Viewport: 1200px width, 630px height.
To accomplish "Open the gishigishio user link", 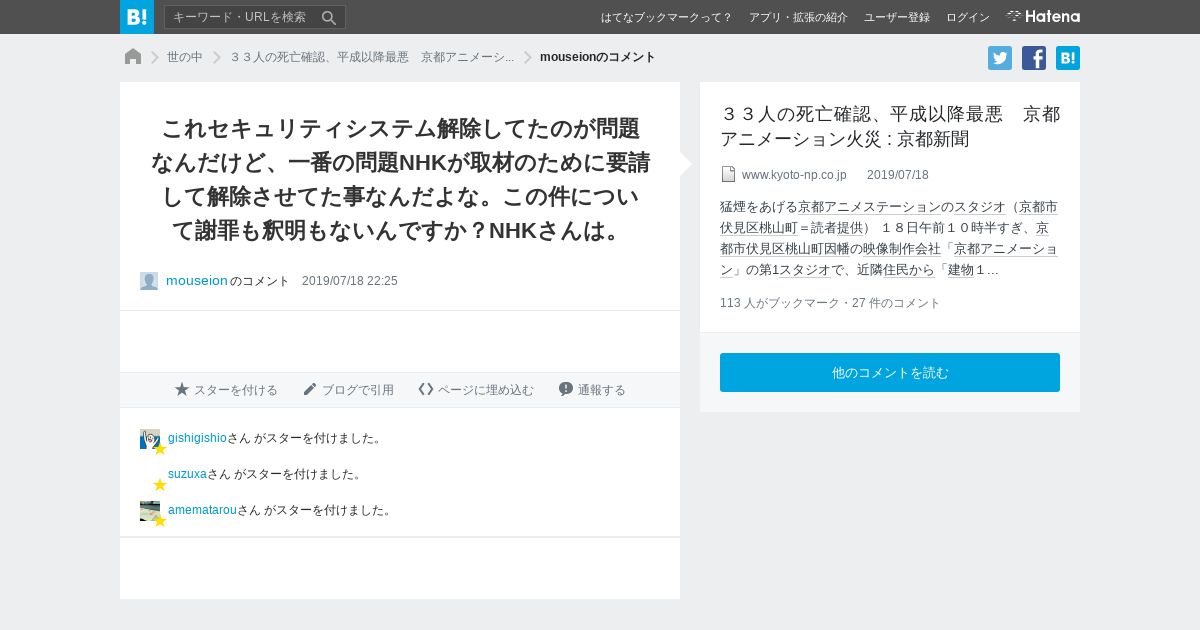I will coord(197,438).
